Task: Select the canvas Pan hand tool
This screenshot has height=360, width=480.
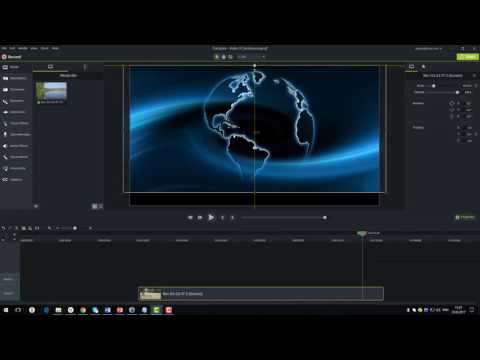Action: pyautogui.click(x=224, y=57)
